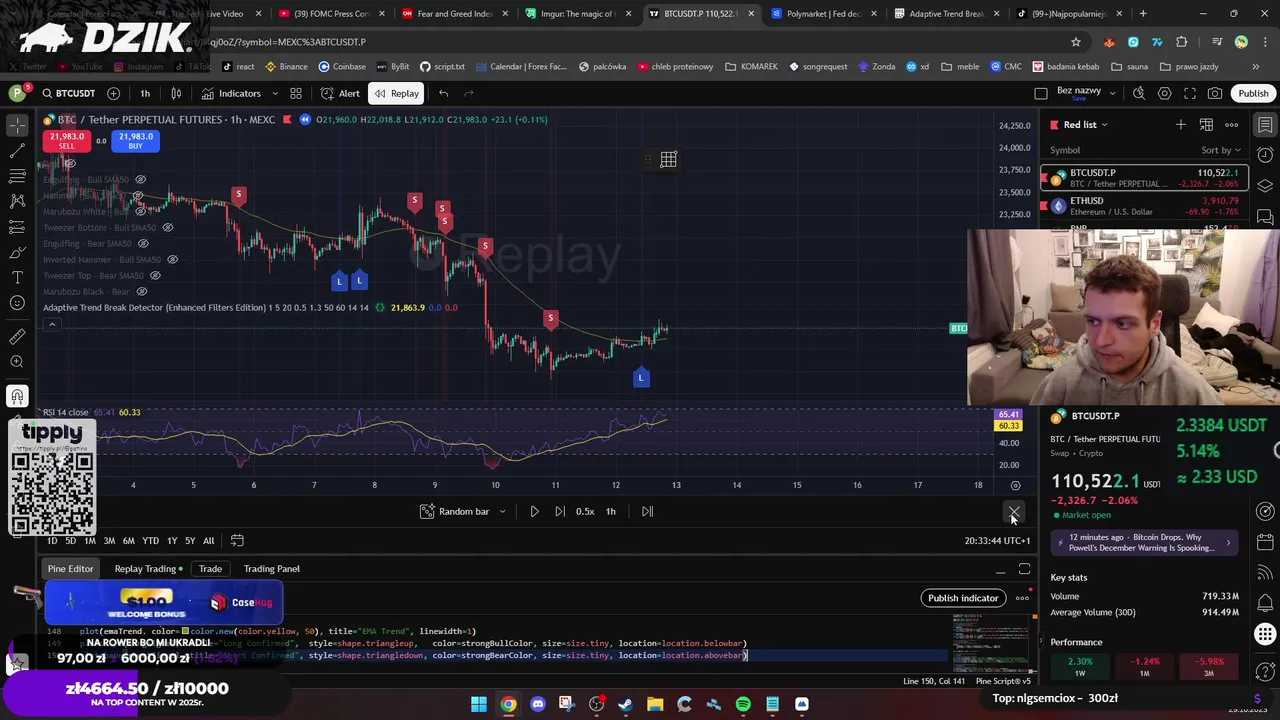The image size is (1280, 720).
Task: Open the emoji and icons tool
Action: [17, 303]
